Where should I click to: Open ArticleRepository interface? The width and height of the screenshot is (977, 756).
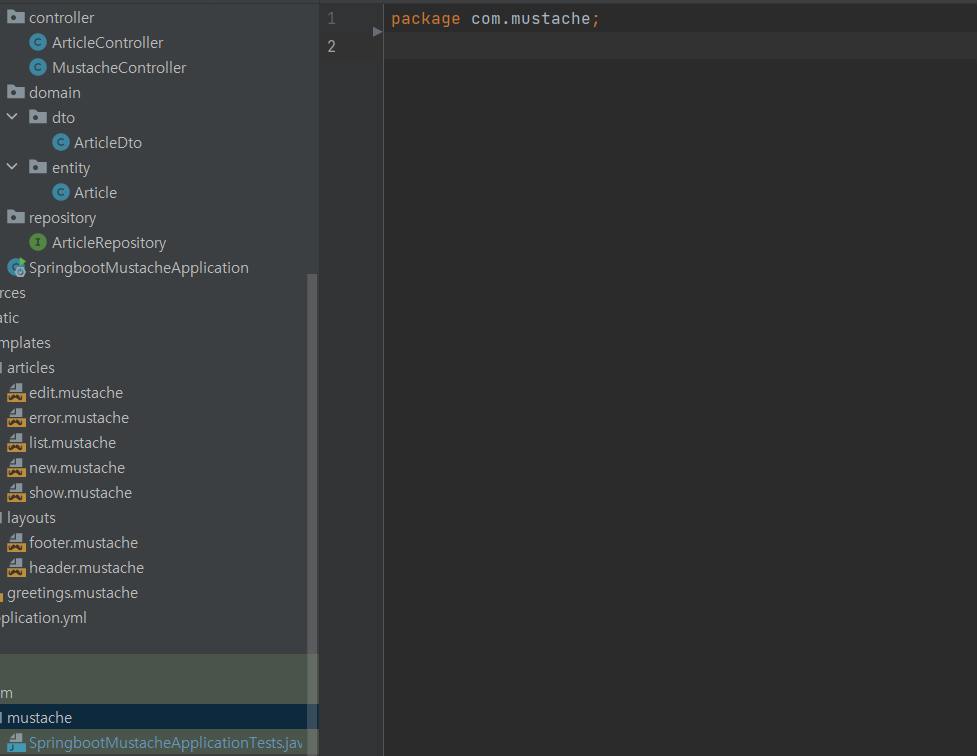pos(109,242)
